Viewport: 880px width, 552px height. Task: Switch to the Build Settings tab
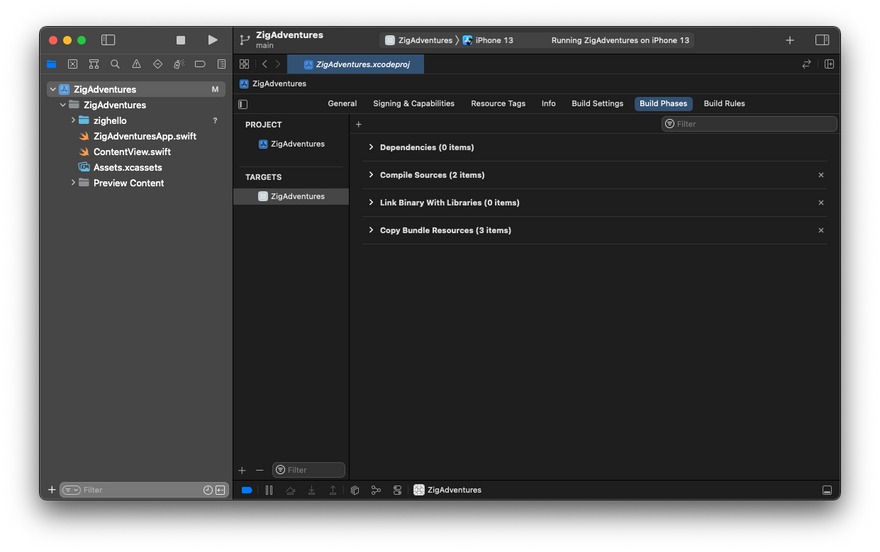click(x=597, y=104)
